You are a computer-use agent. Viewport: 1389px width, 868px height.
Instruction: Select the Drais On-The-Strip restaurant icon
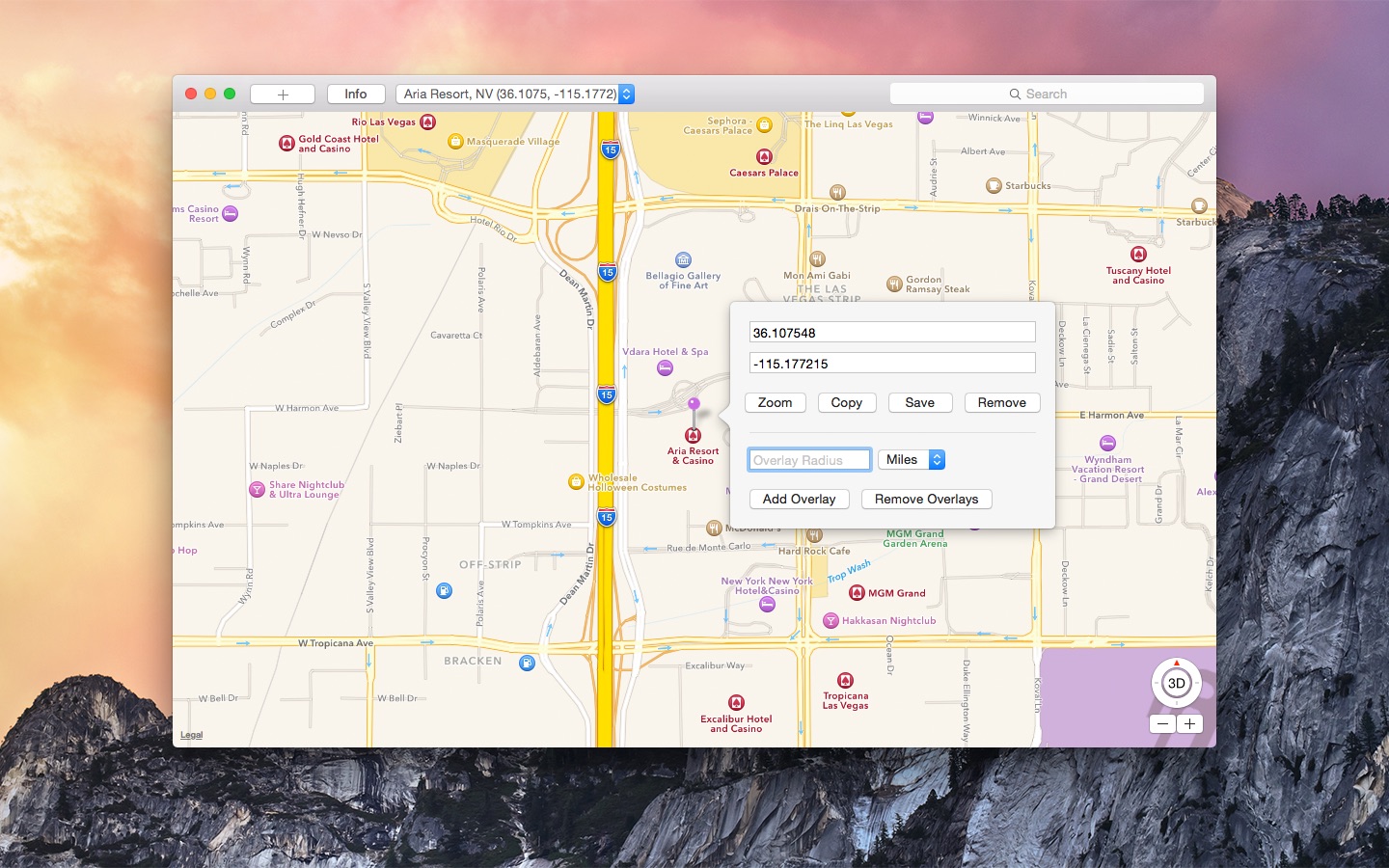(x=837, y=192)
